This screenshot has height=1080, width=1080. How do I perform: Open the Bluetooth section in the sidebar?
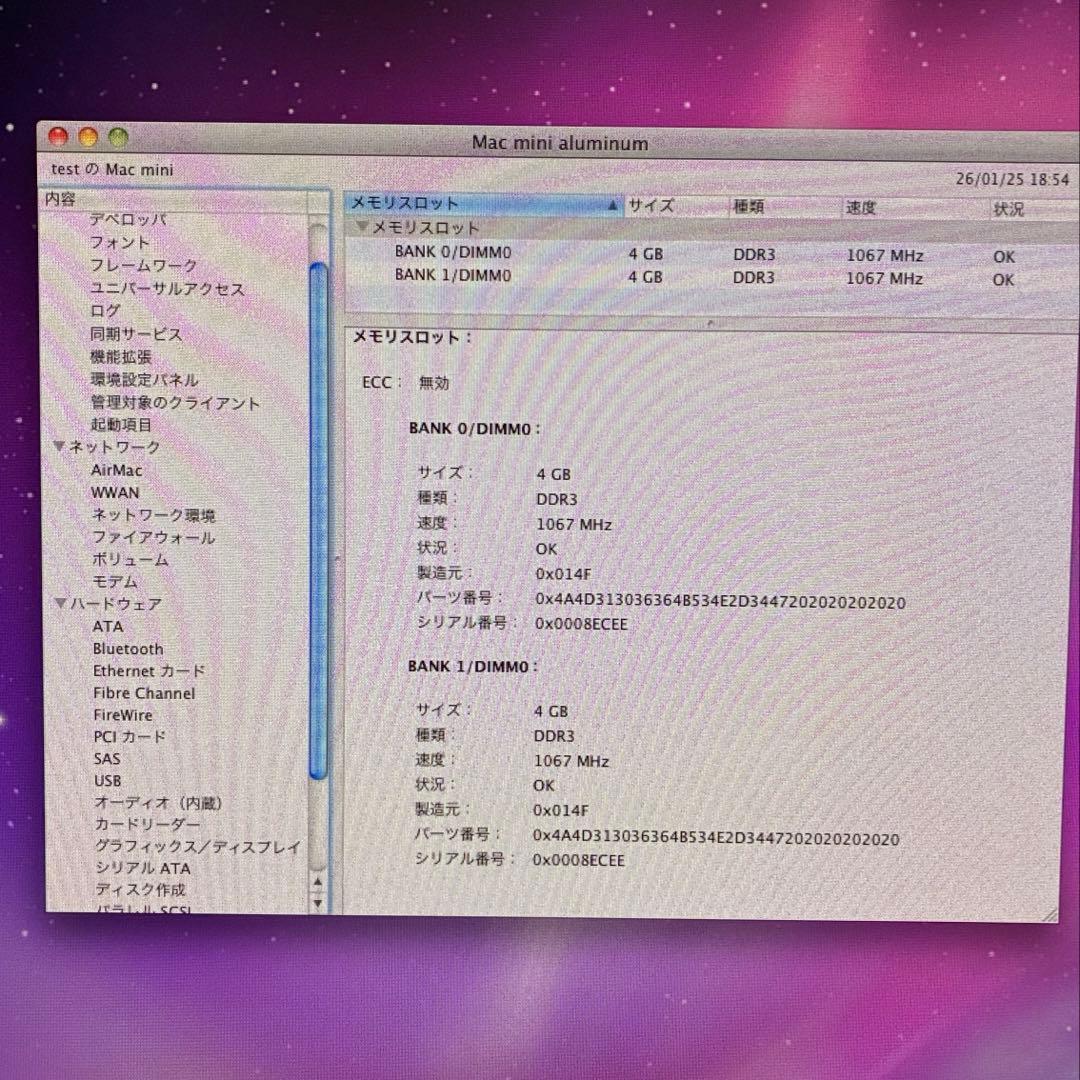point(128,648)
